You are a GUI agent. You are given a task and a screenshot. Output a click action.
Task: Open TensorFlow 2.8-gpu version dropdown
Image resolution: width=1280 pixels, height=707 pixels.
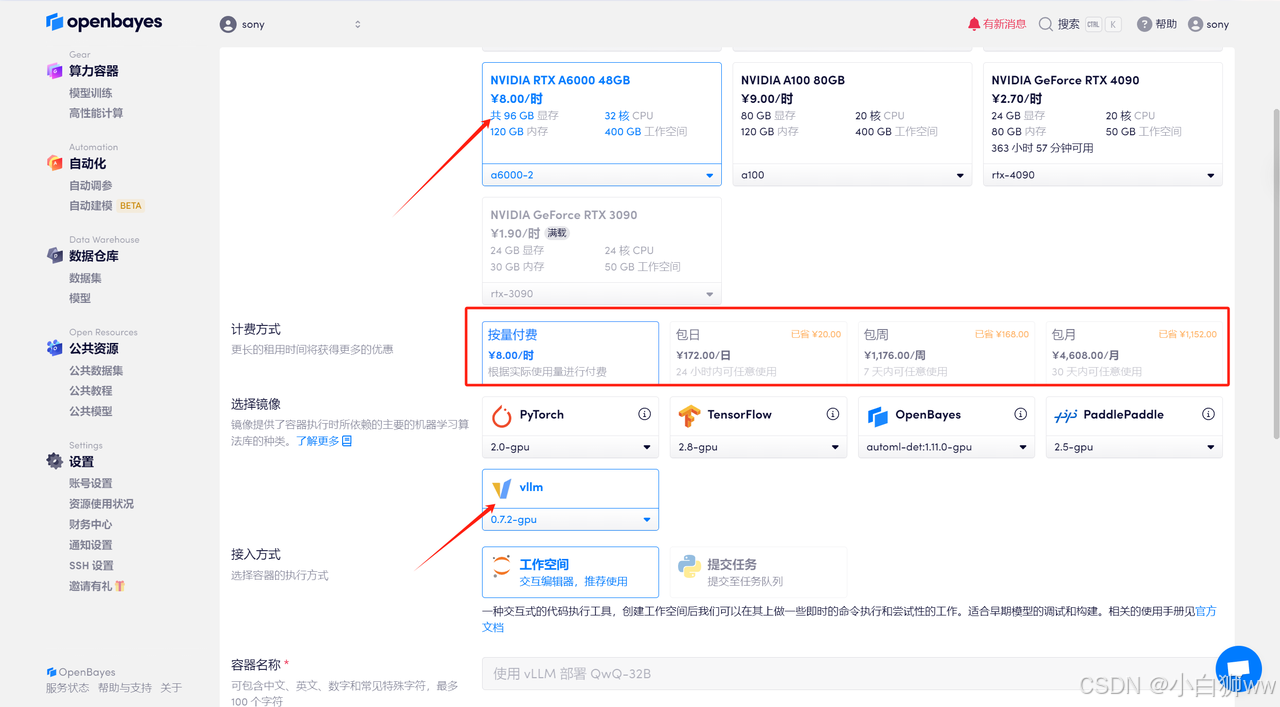point(758,447)
